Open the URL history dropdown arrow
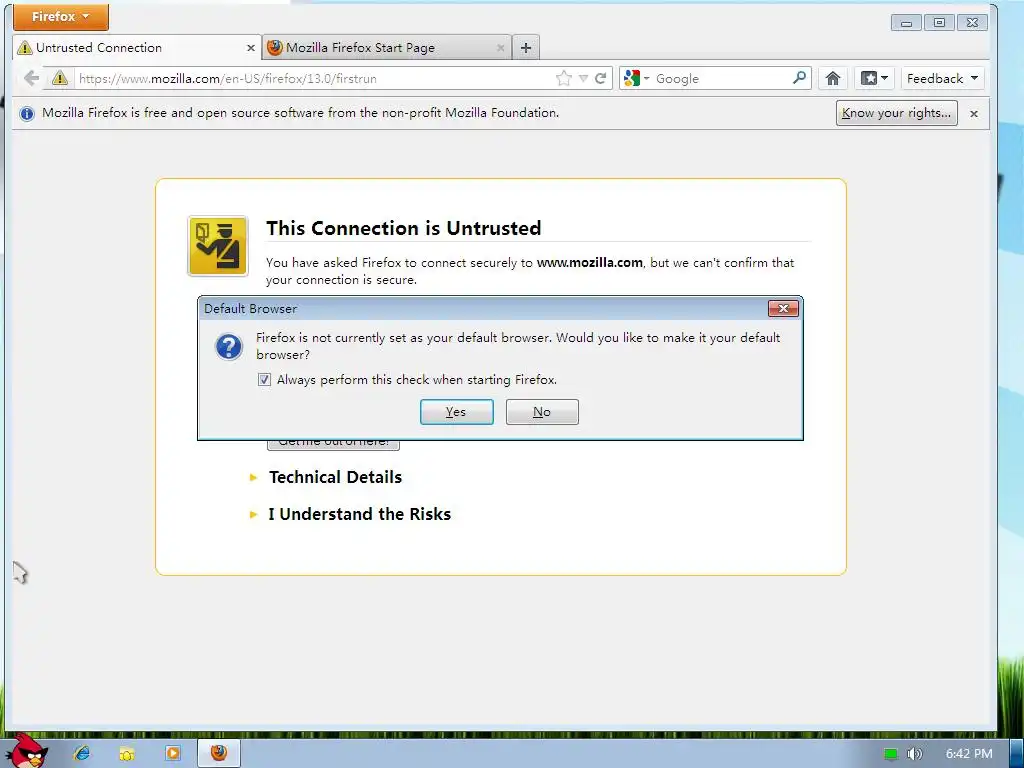 583,78
